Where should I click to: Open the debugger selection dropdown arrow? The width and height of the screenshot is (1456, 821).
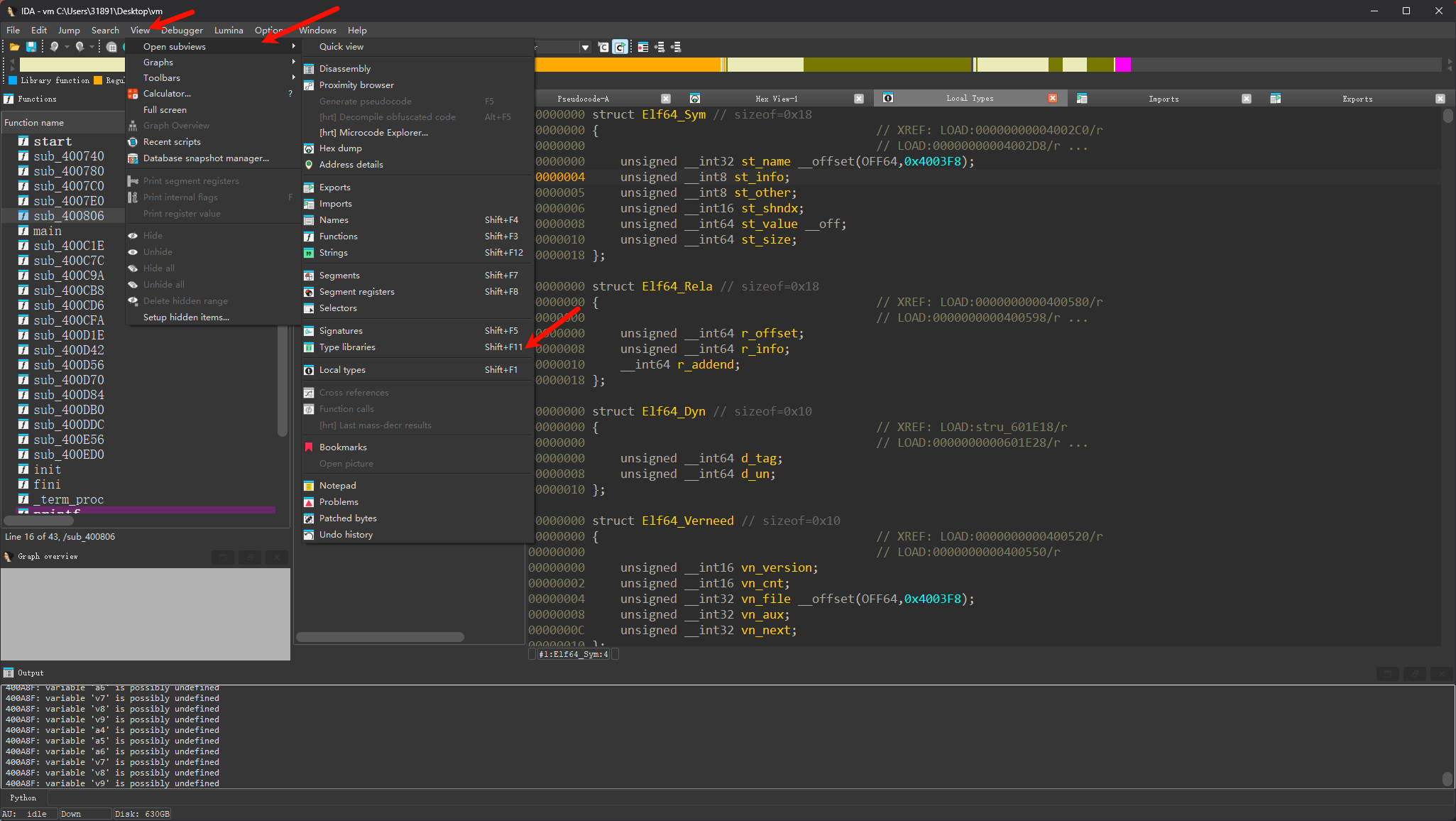[585, 48]
